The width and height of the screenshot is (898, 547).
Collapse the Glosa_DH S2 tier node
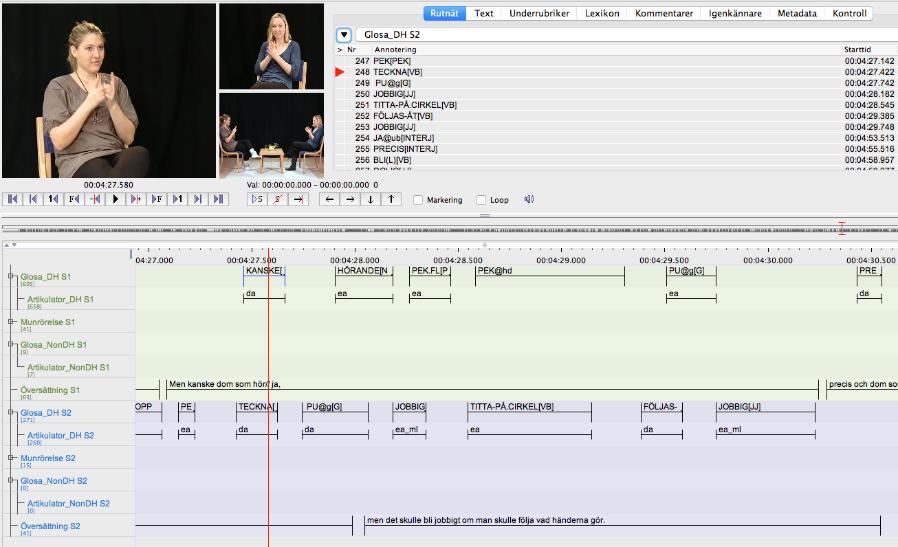[x=10, y=412]
